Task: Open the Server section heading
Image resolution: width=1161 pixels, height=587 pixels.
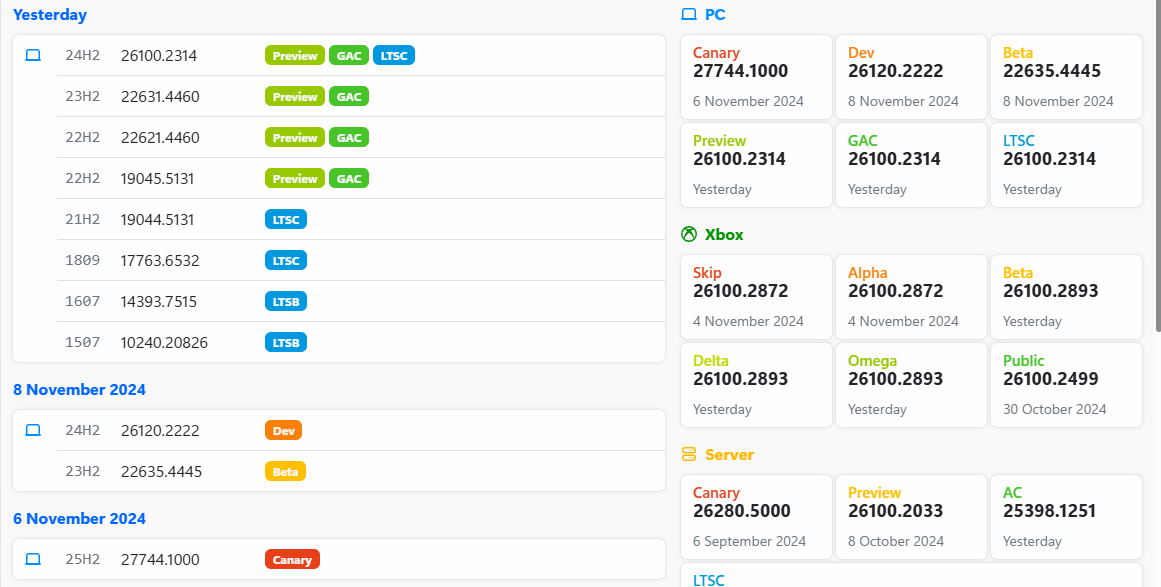Action: click(x=729, y=454)
